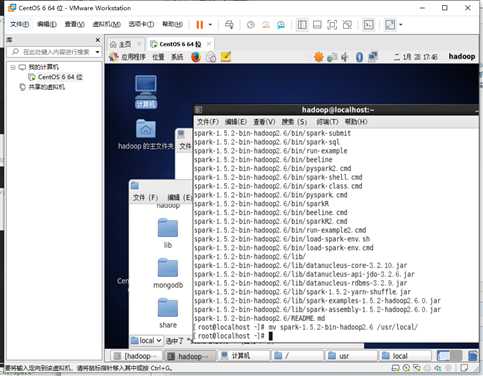Click the volume tray icon in GNOME panel
This screenshot has width=483, height=376.
pos(345,57)
